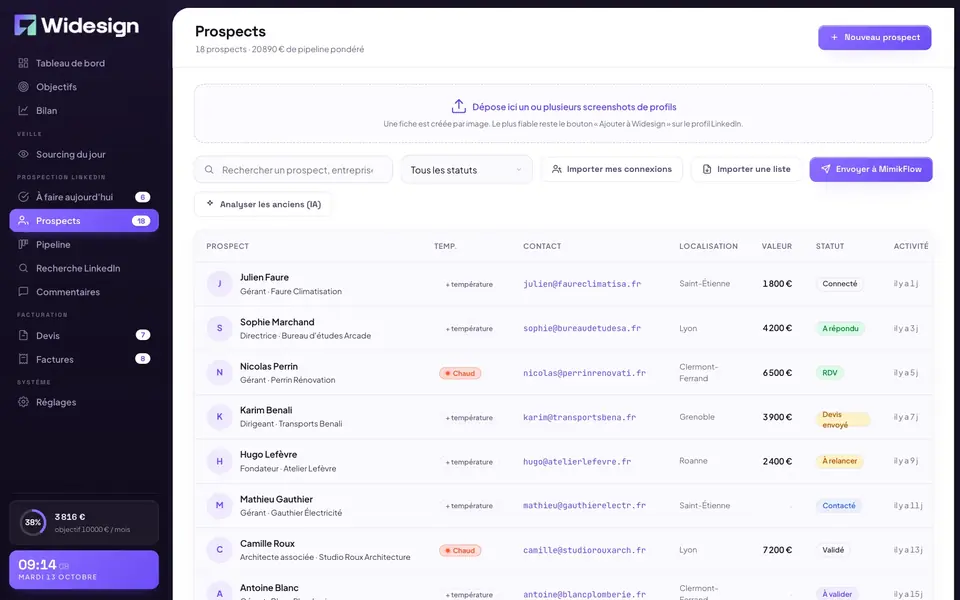Open the Pipeline section

pos(84,244)
